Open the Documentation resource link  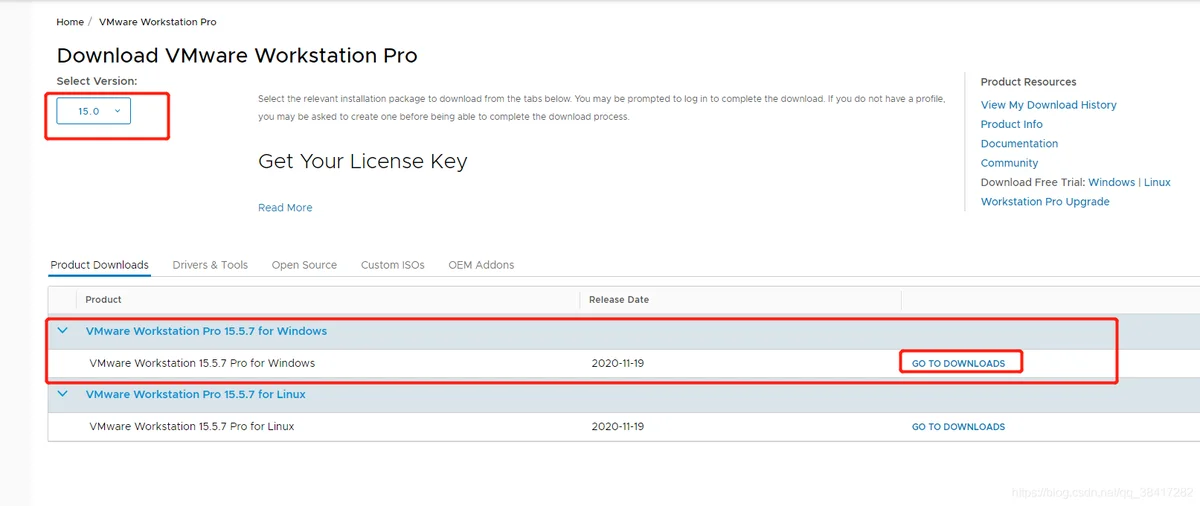coord(1019,144)
